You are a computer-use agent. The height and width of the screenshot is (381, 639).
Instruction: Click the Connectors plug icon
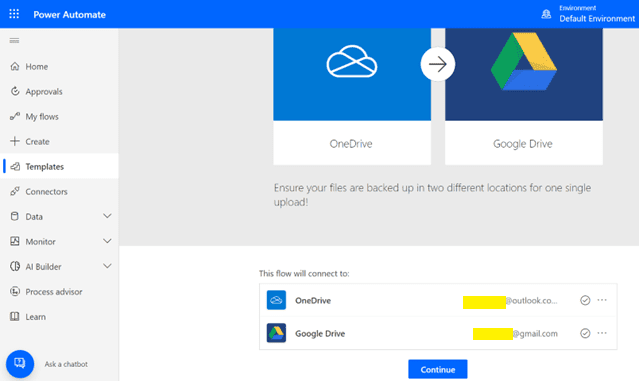pos(15,191)
